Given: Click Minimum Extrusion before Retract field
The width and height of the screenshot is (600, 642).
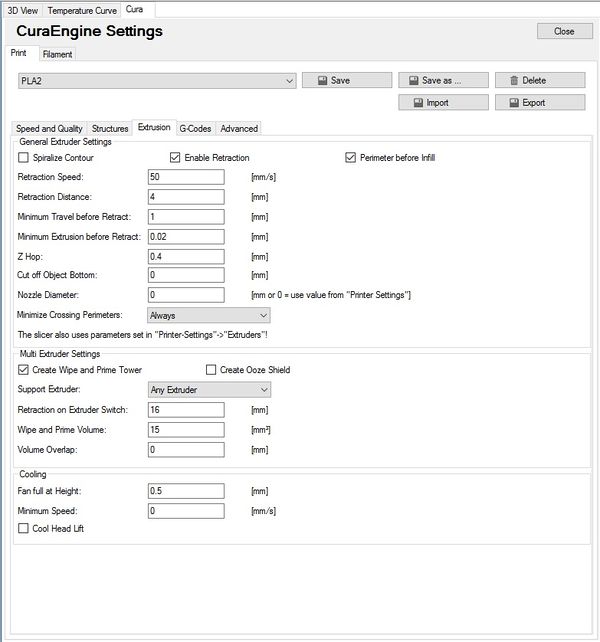Looking at the screenshot, I should tap(186, 237).
